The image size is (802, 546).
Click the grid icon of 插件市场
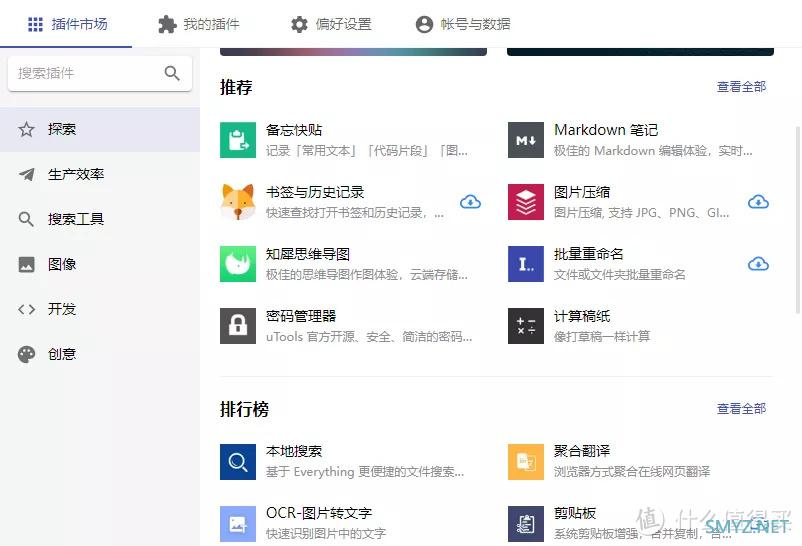click(x=35, y=24)
